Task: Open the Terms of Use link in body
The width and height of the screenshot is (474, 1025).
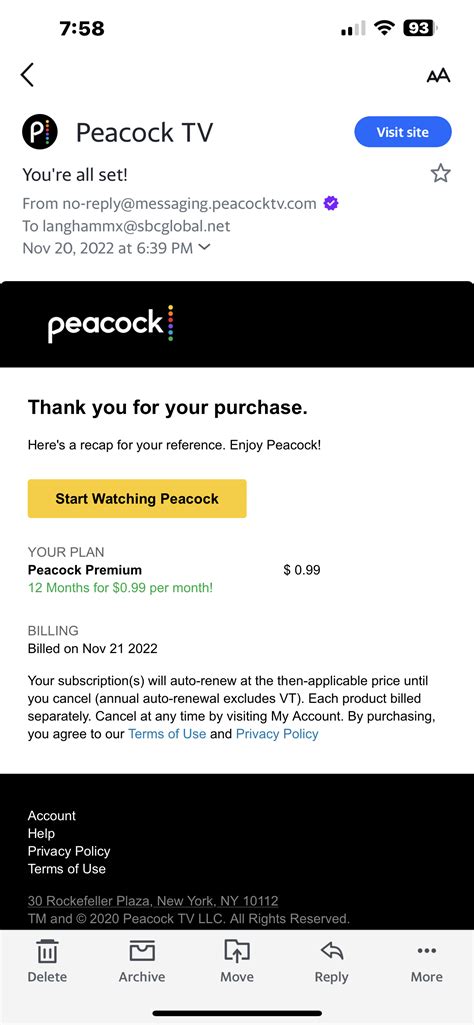Action: [x=167, y=733]
